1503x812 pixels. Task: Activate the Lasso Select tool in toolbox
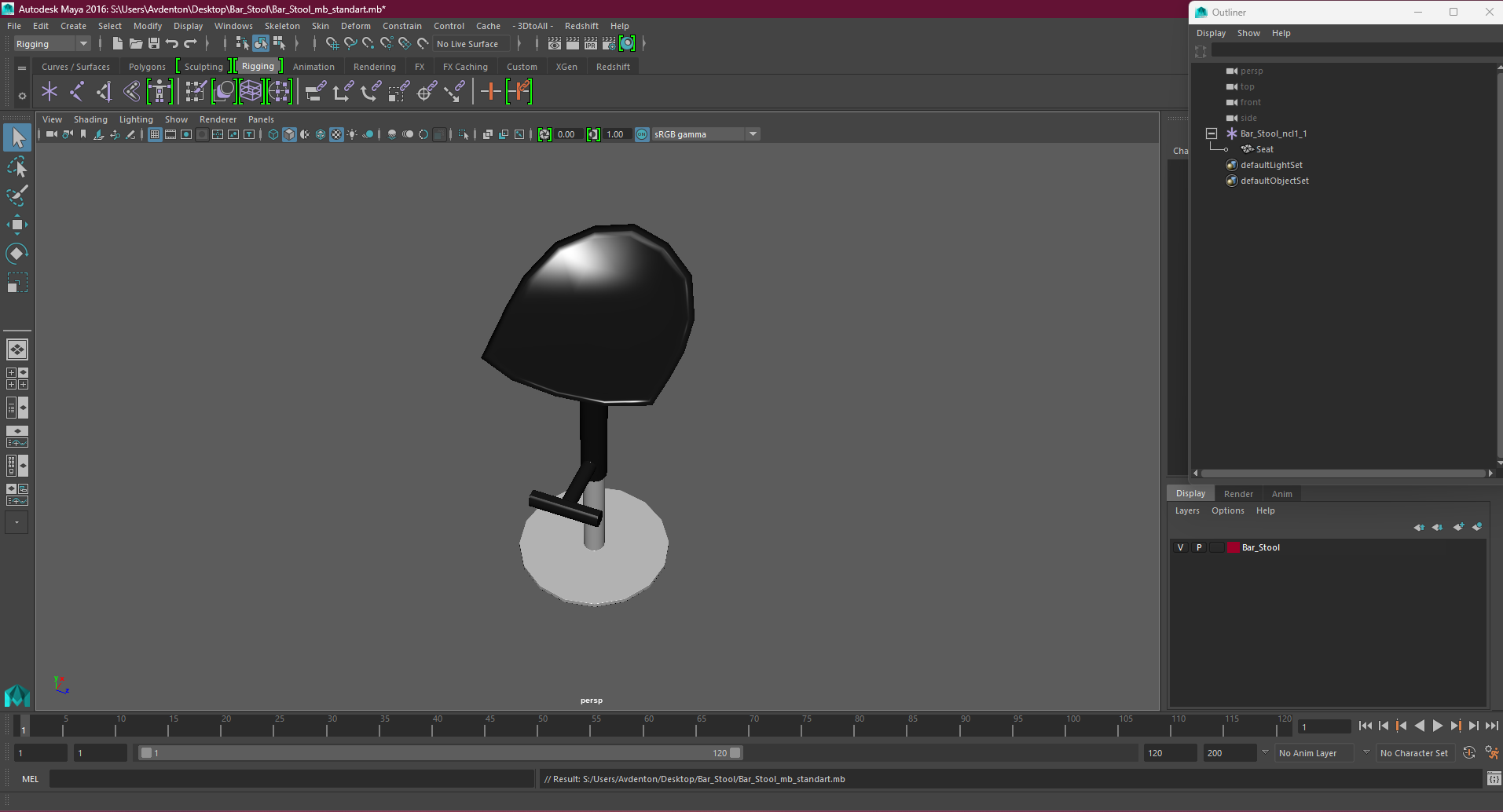tap(16, 166)
